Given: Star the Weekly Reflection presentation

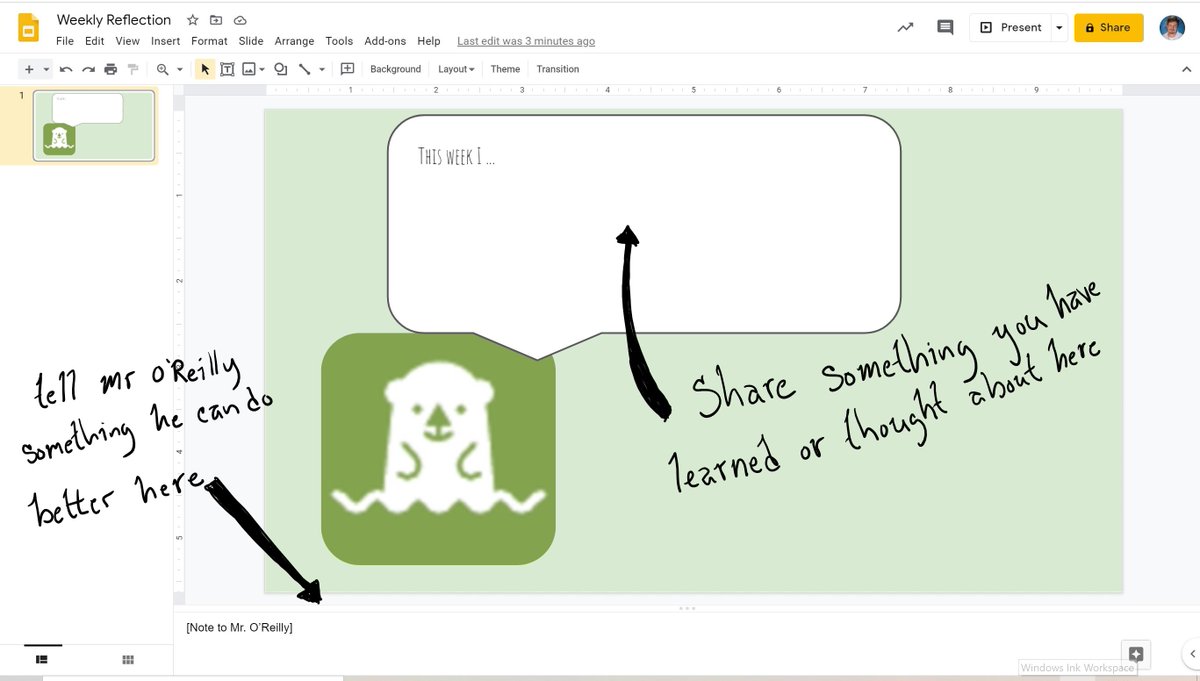Looking at the screenshot, I should pyautogui.click(x=193, y=20).
